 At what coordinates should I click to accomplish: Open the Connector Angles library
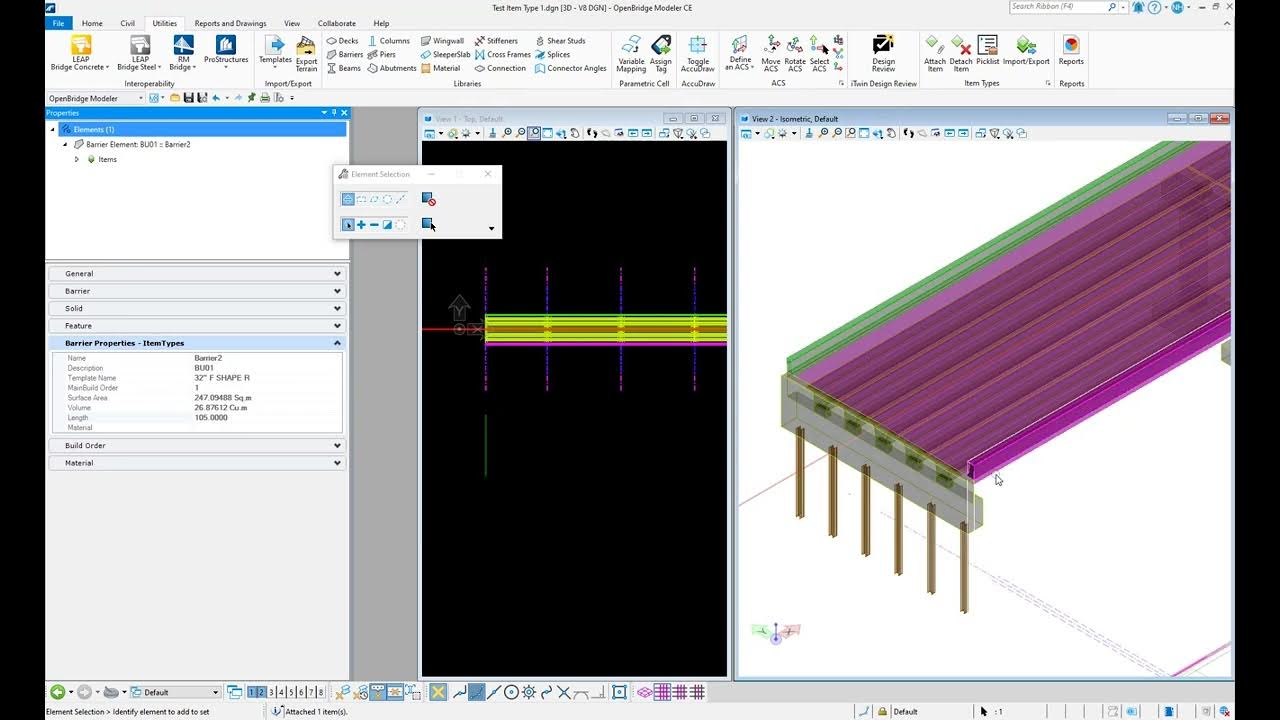[x=570, y=69]
